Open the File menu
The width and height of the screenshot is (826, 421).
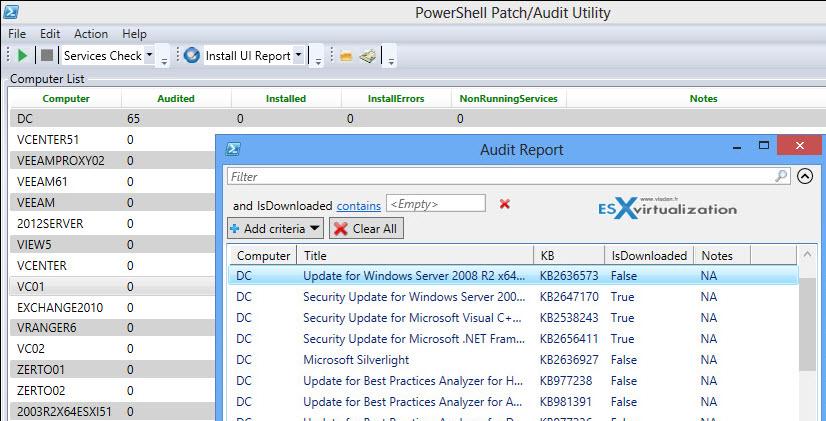[x=17, y=34]
